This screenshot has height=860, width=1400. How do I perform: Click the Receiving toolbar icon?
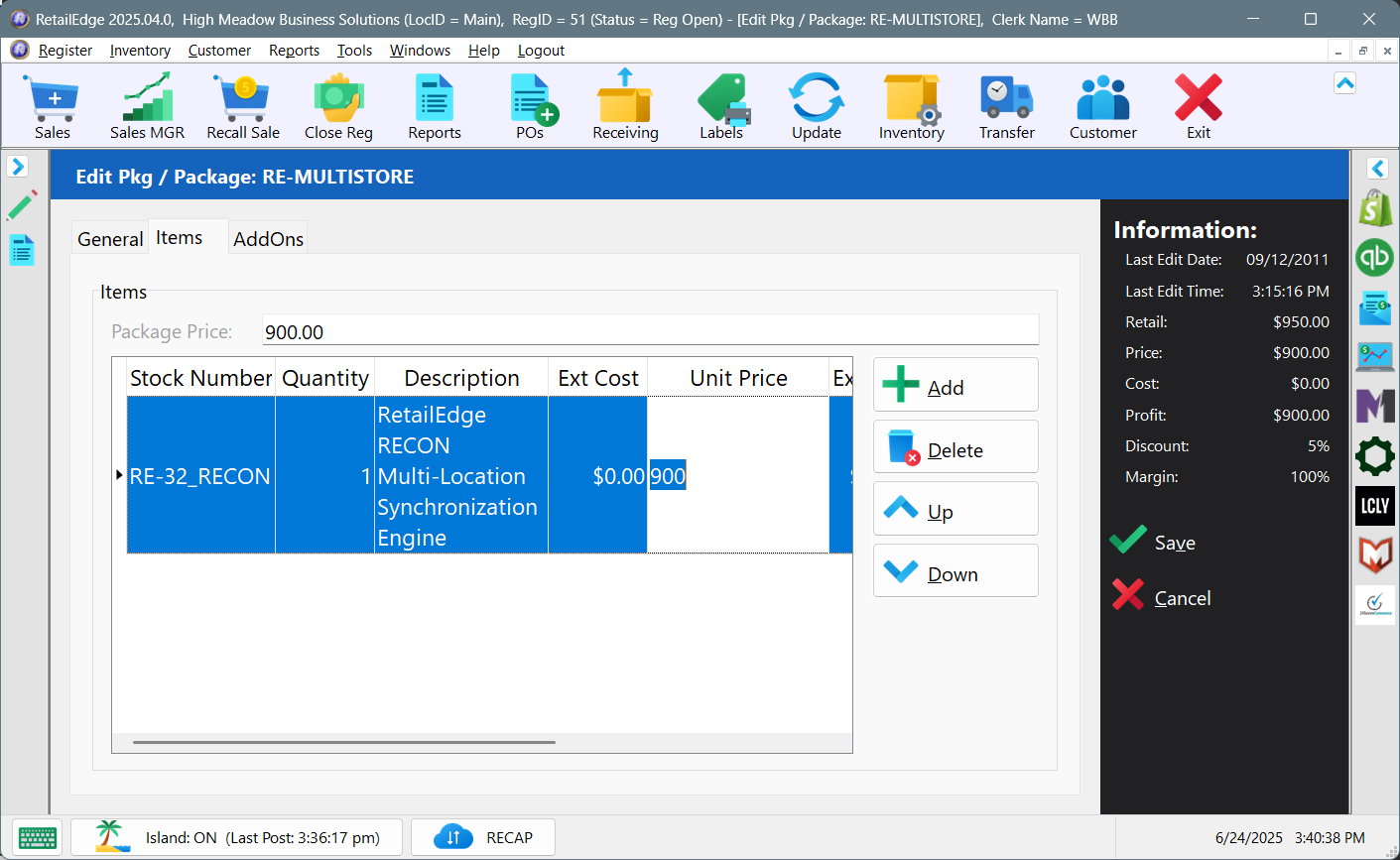point(625,106)
